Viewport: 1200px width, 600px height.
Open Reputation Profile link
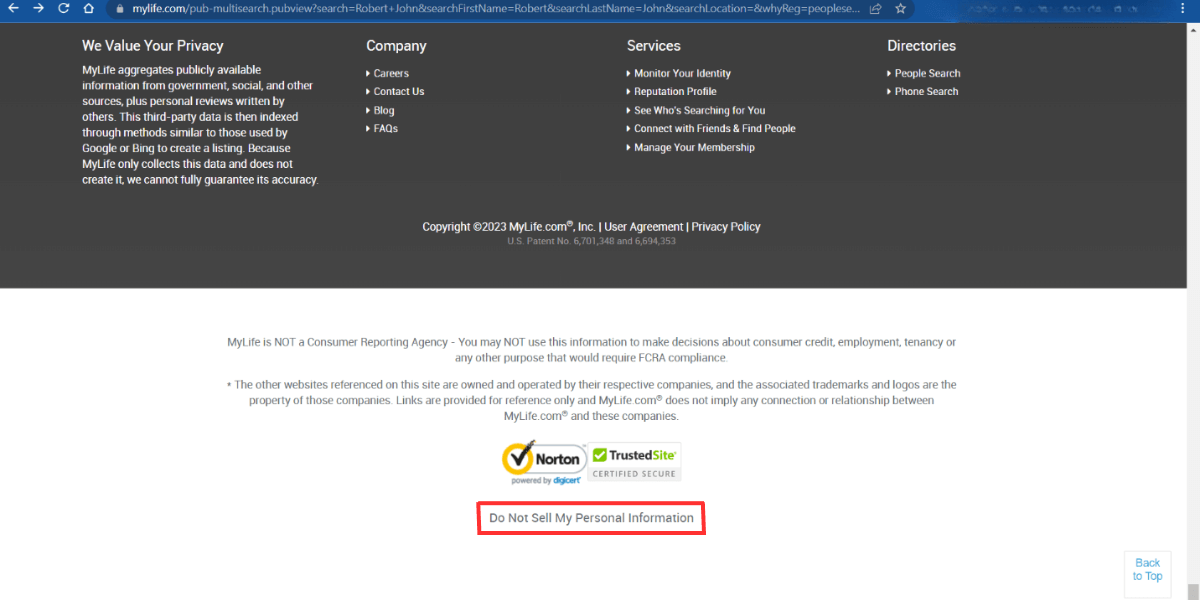click(675, 91)
